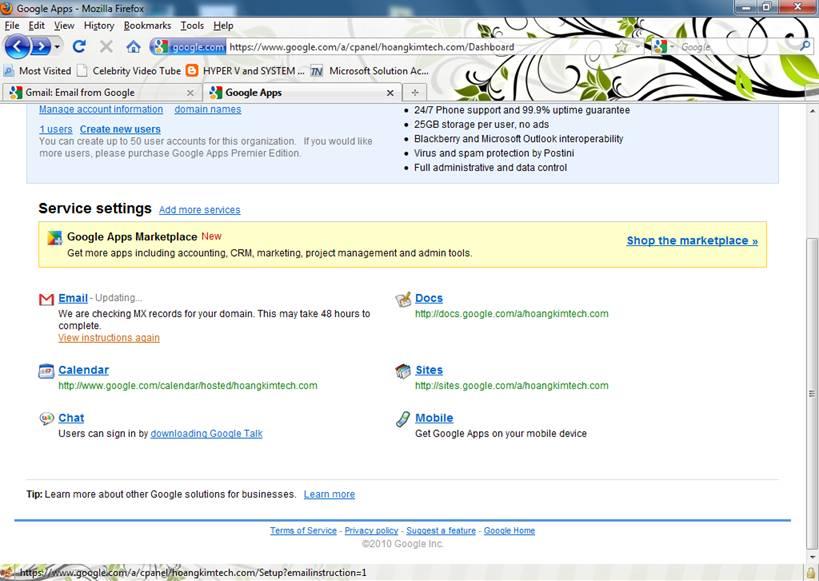Open the Home page icon
Image resolution: width=819 pixels, height=581 pixels.
pos(134,47)
